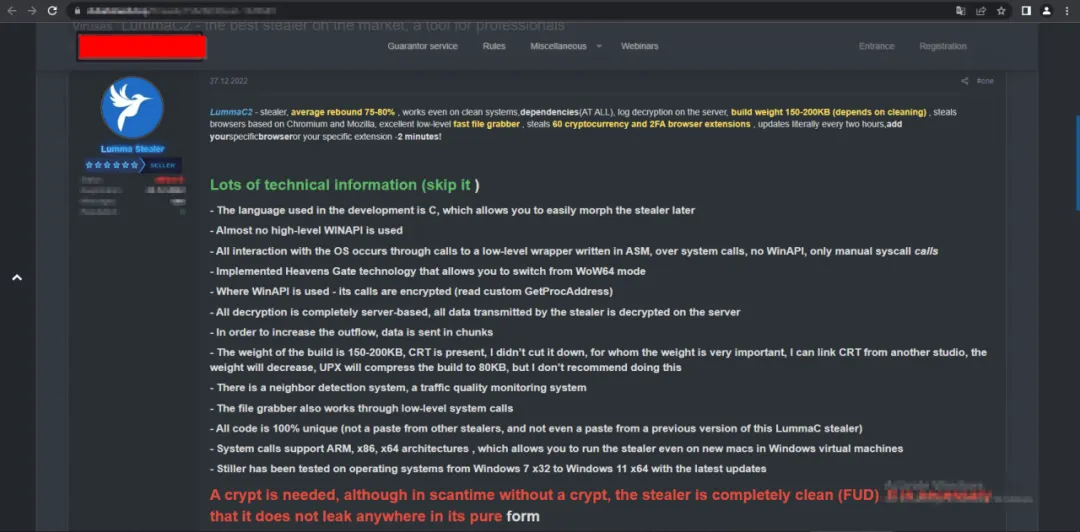This screenshot has width=1080, height=532.
Task: Click the browser address bar
Action: click(500, 10)
